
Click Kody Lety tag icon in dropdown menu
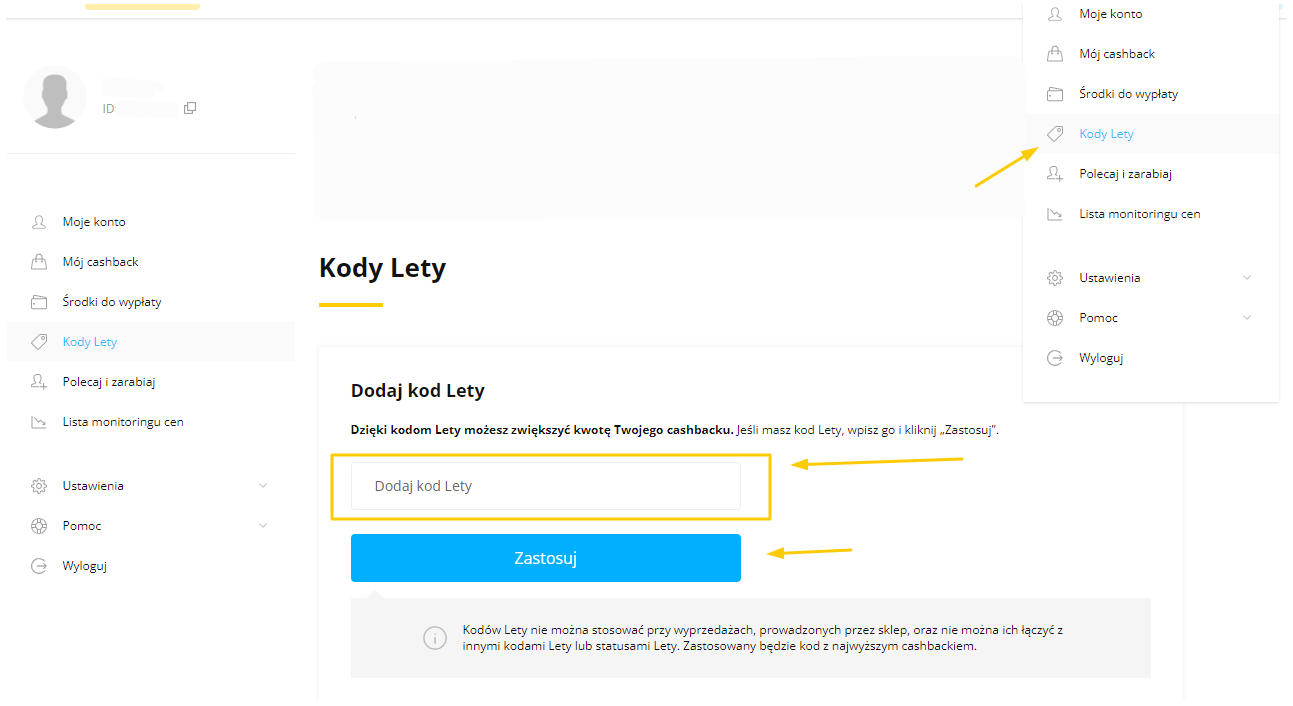click(x=1055, y=134)
